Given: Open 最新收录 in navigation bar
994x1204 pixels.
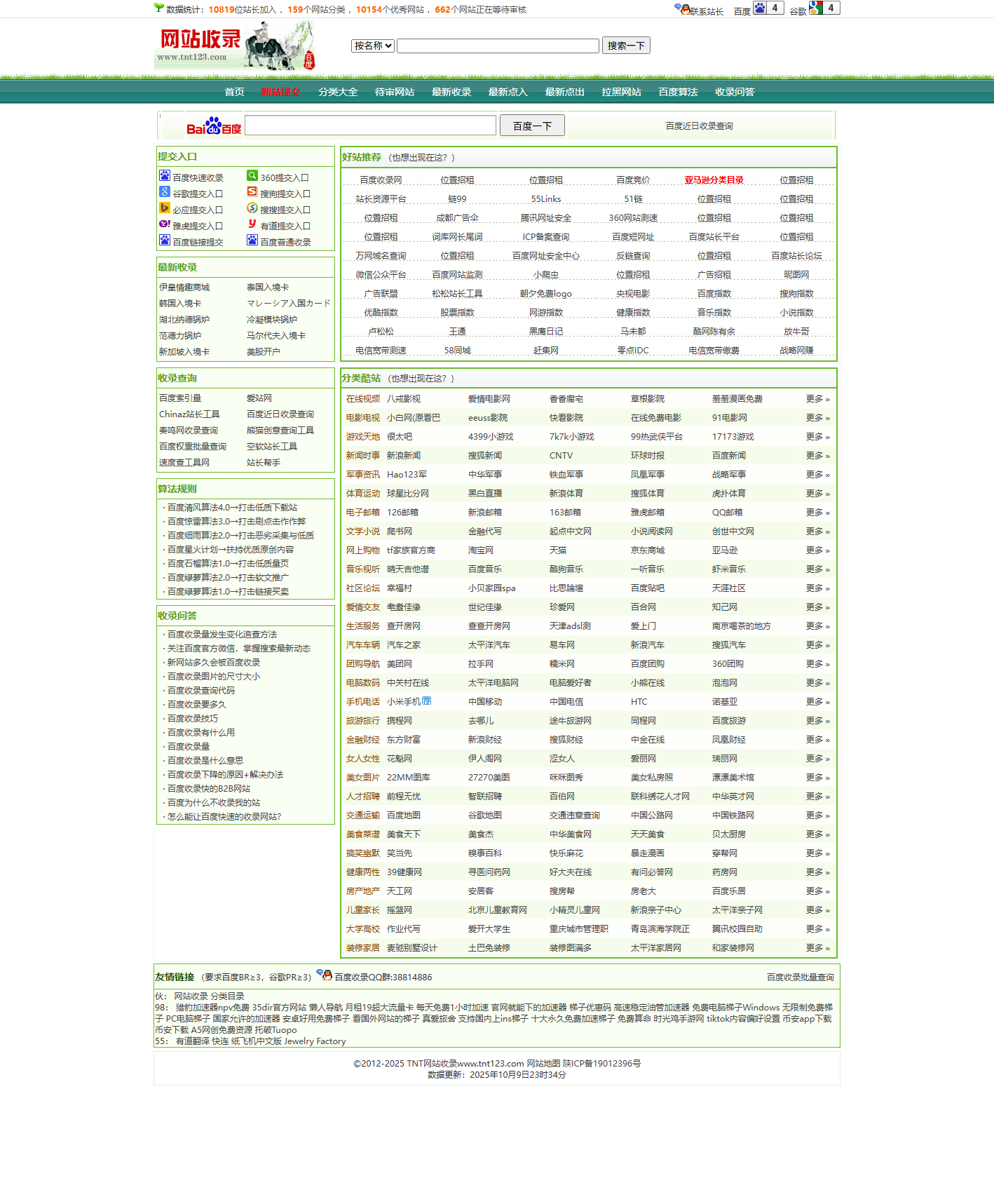Looking at the screenshot, I should pyautogui.click(x=451, y=92).
